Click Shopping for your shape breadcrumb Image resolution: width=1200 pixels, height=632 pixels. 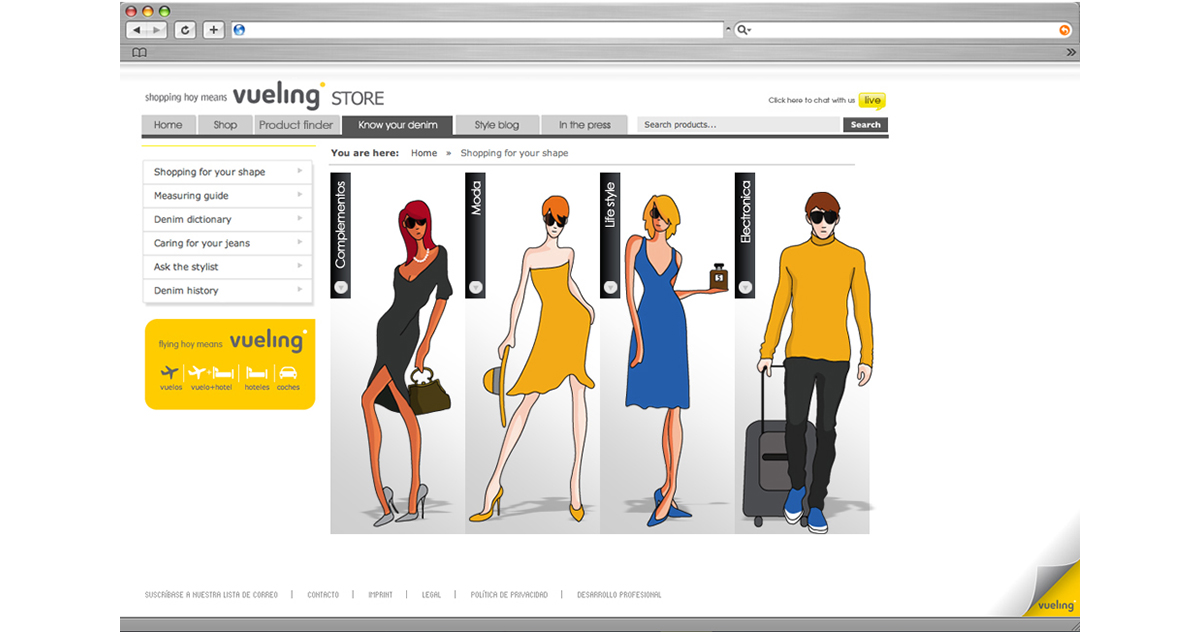pos(514,153)
